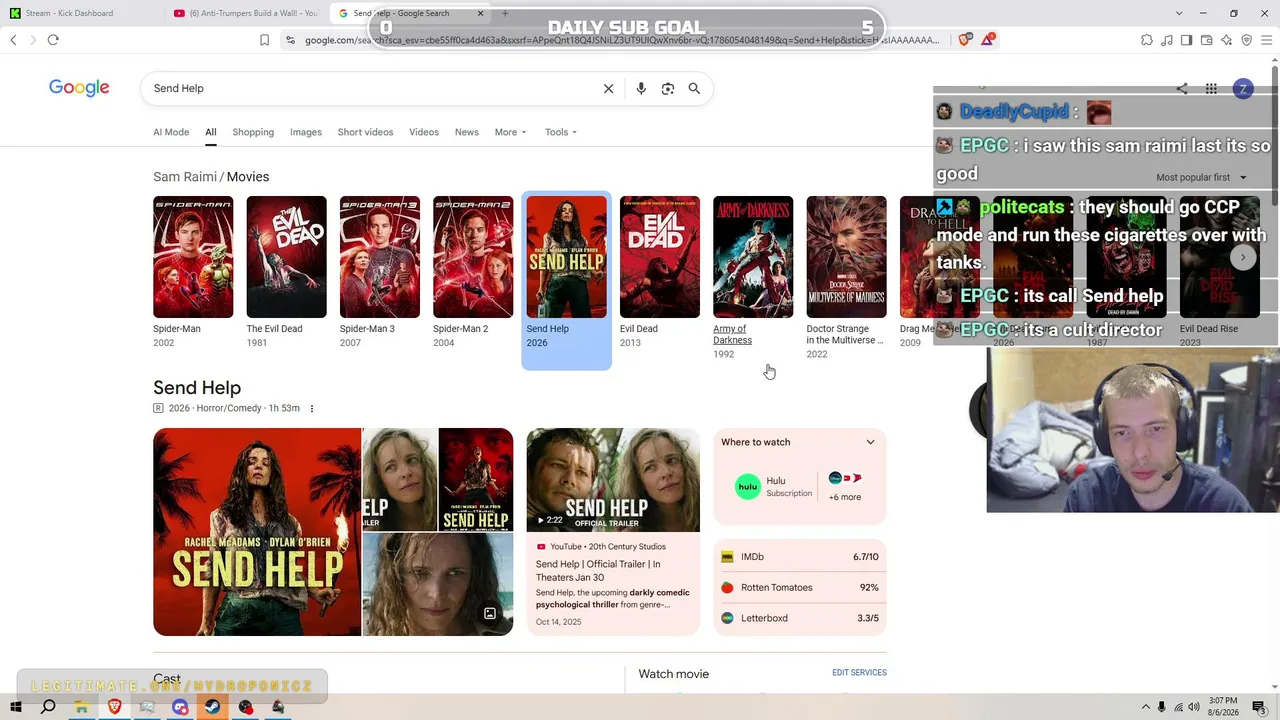Switch to AI Mode tab
The image size is (1280, 720).
click(171, 132)
